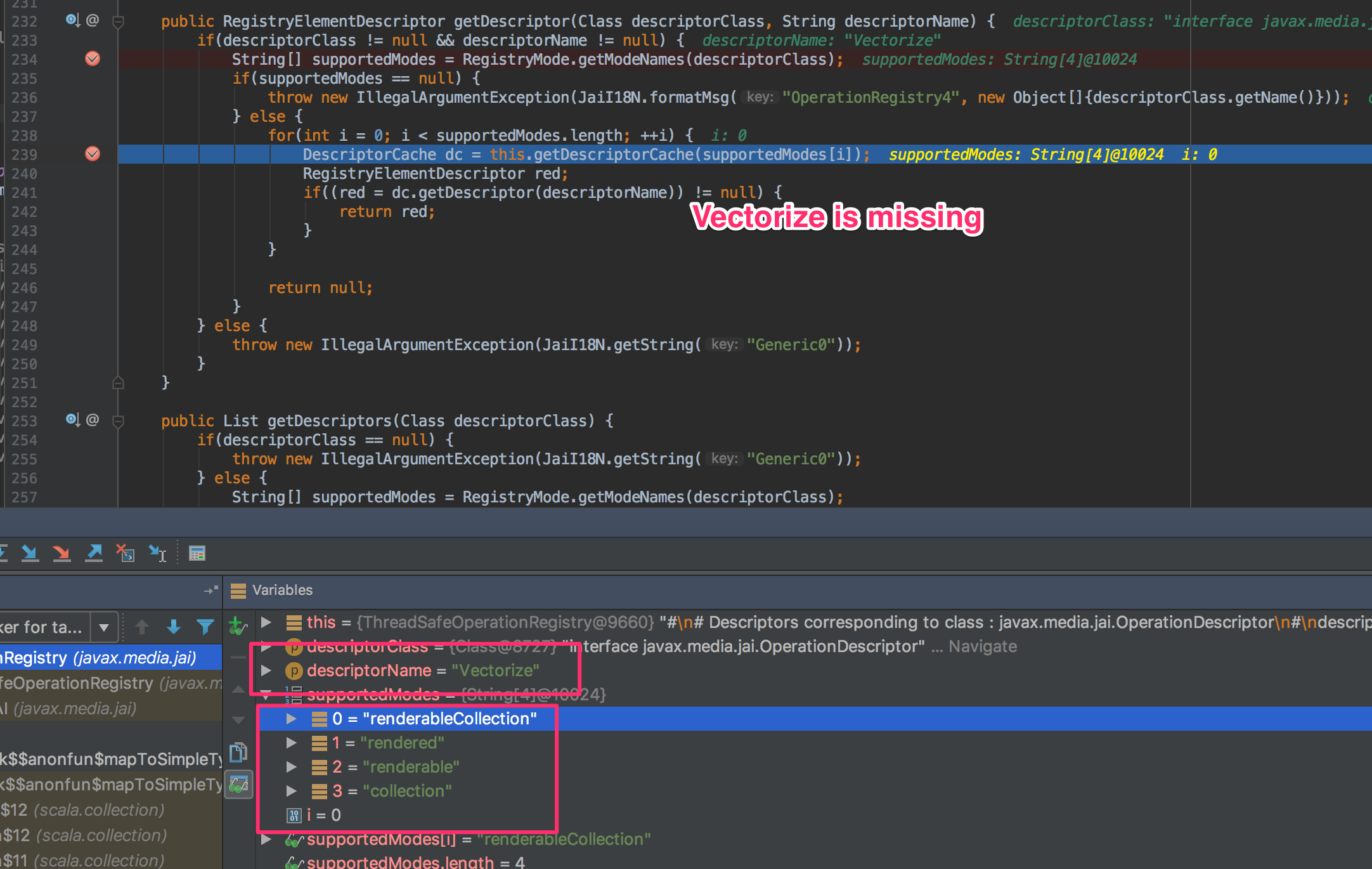The width and height of the screenshot is (1372, 869).
Task: Collapse the getDescriptors method fold on line 253
Action: [118, 421]
